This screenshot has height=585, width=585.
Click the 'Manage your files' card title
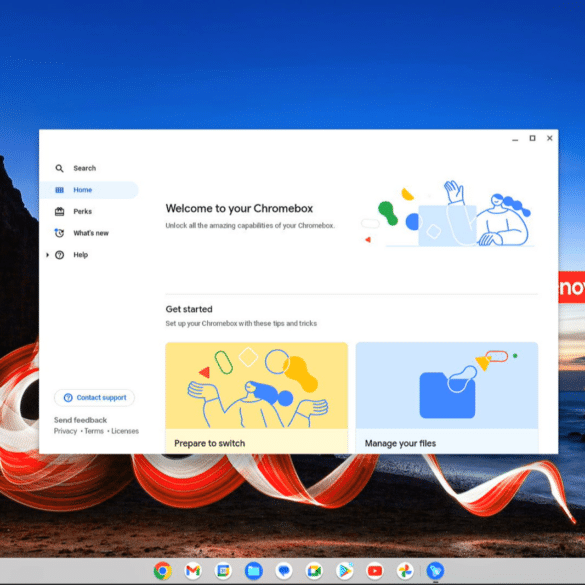point(400,443)
